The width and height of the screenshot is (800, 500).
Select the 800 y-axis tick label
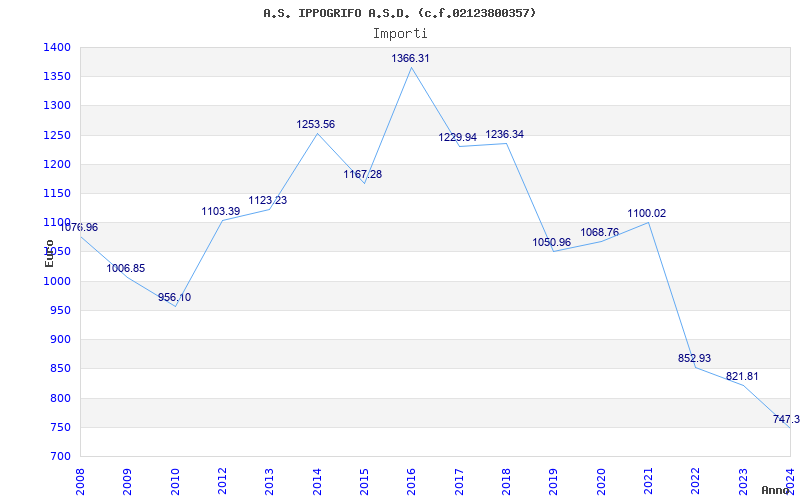(60, 398)
